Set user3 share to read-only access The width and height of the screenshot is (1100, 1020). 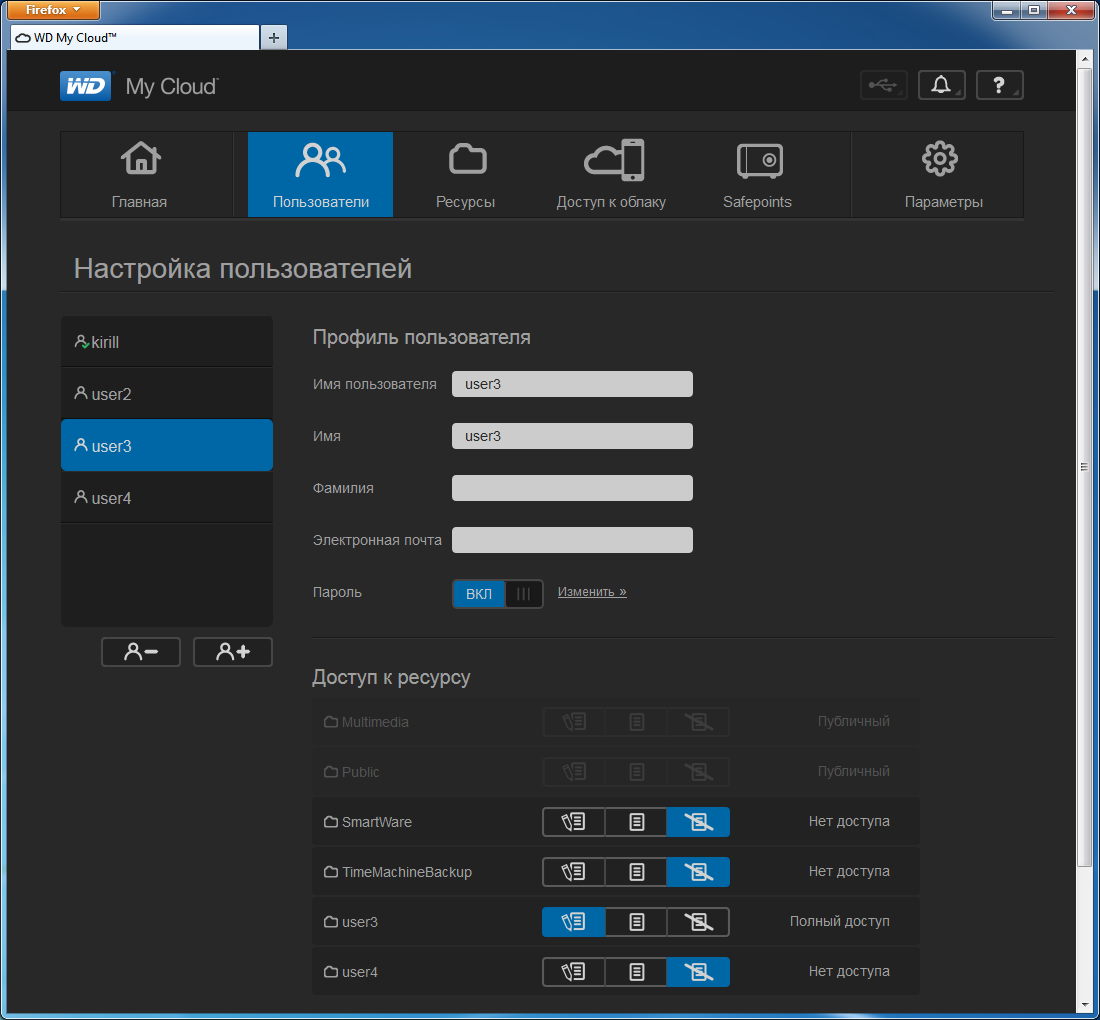[x=636, y=922]
